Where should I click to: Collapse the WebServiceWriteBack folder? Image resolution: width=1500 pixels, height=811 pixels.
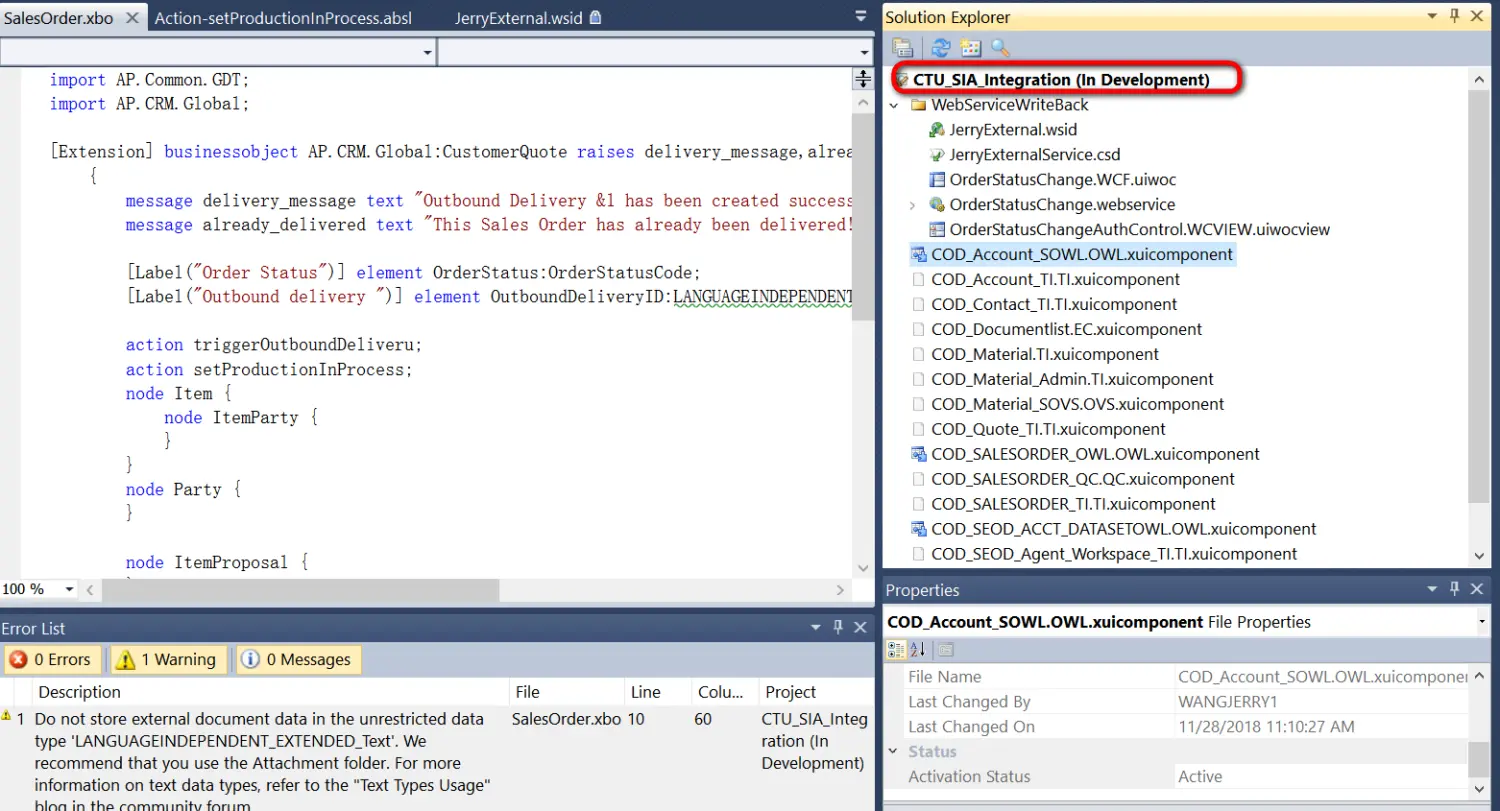tap(894, 105)
